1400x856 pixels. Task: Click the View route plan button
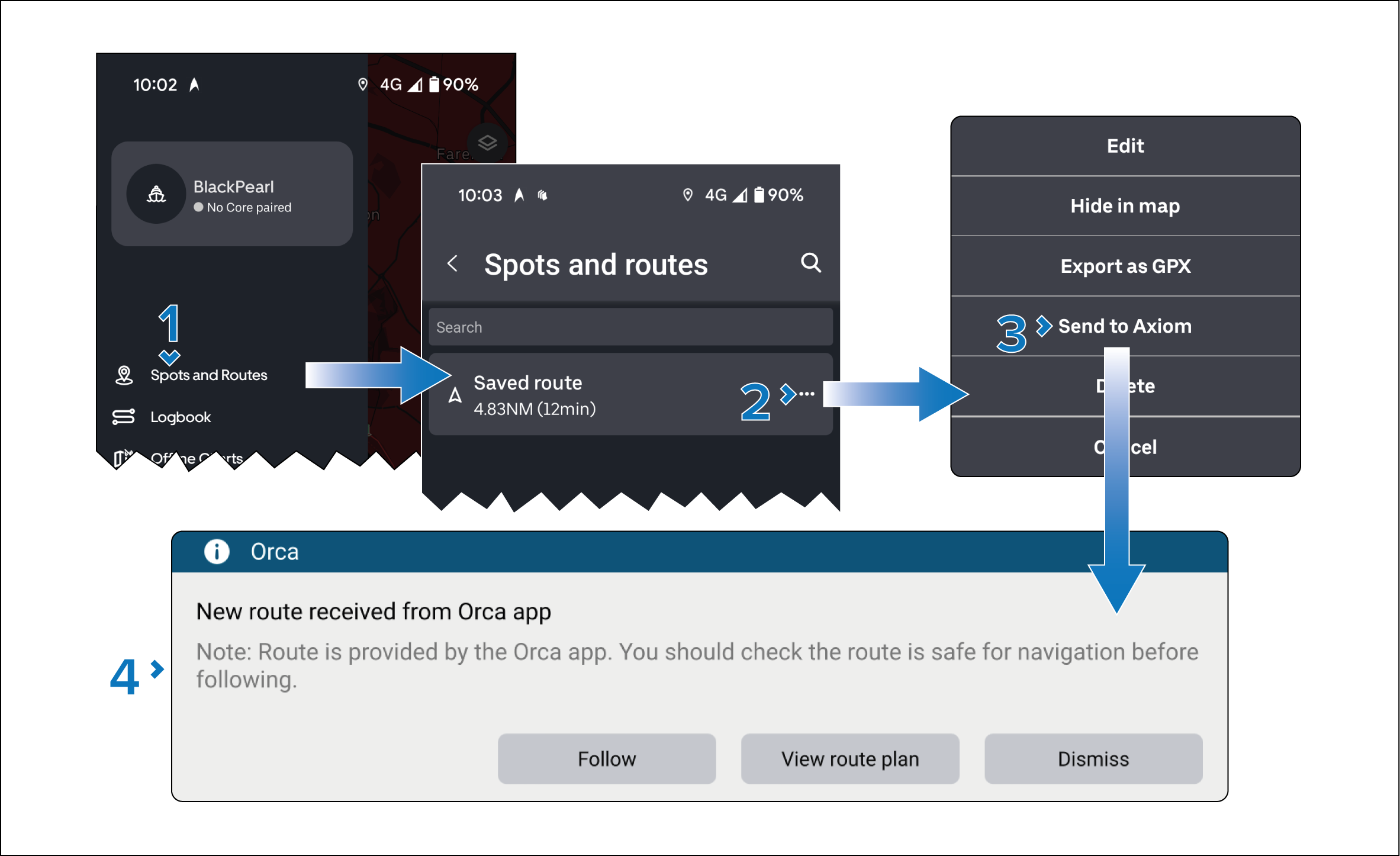(849, 759)
